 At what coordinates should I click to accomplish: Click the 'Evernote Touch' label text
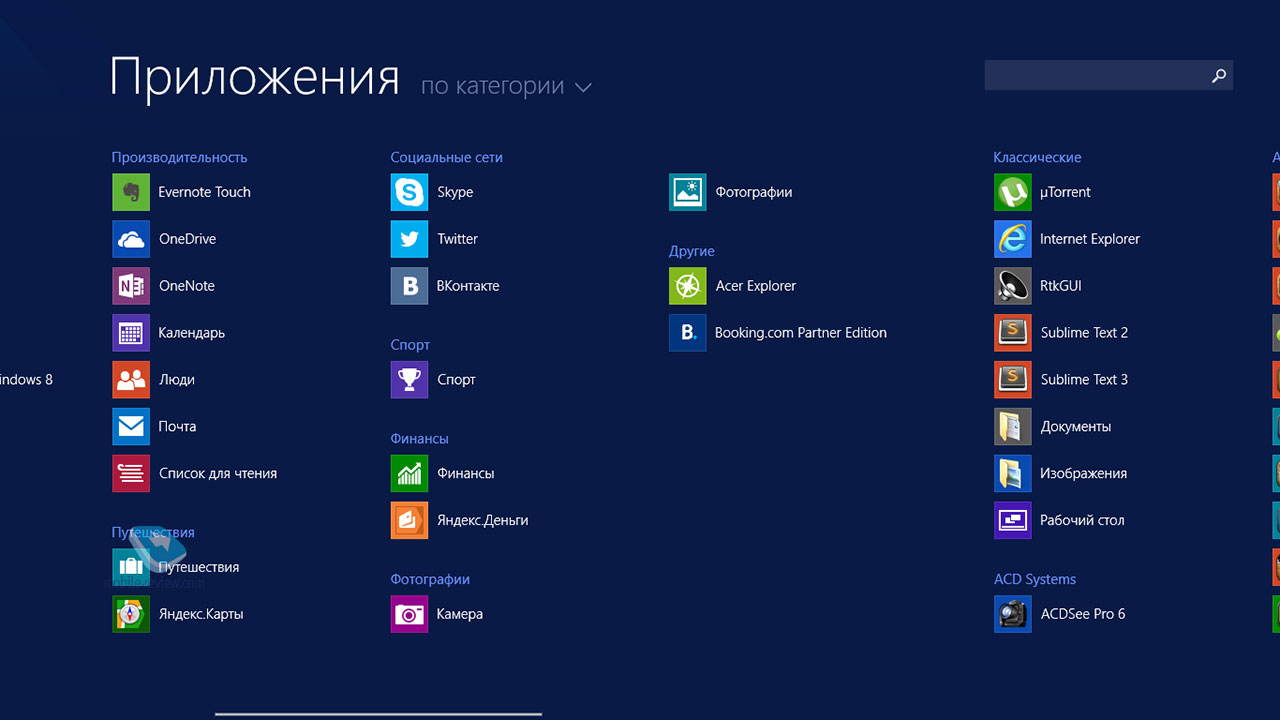click(205, 192)
